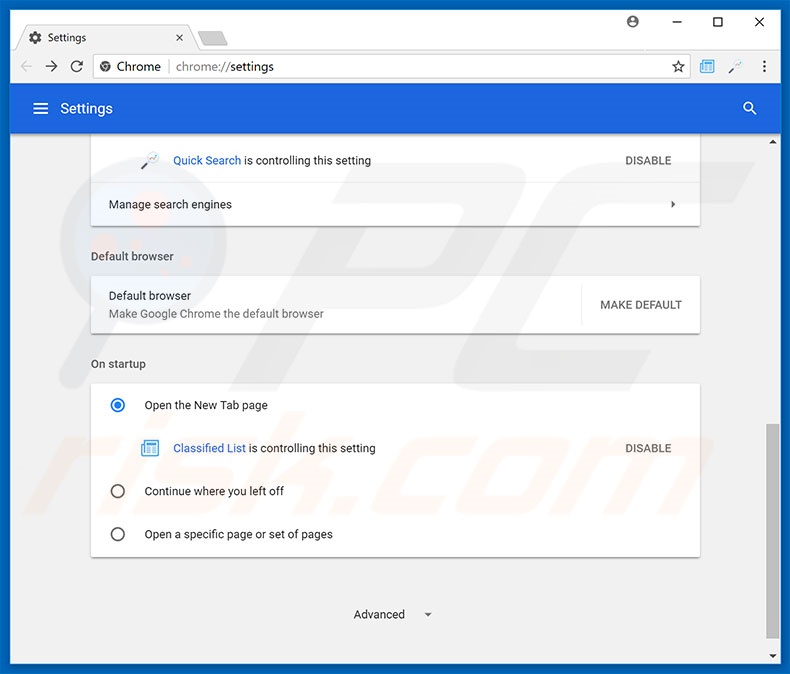Screen dimensions: 790x674
Task: Open the Chrome three-dot menu
Action: coord(764,67)
